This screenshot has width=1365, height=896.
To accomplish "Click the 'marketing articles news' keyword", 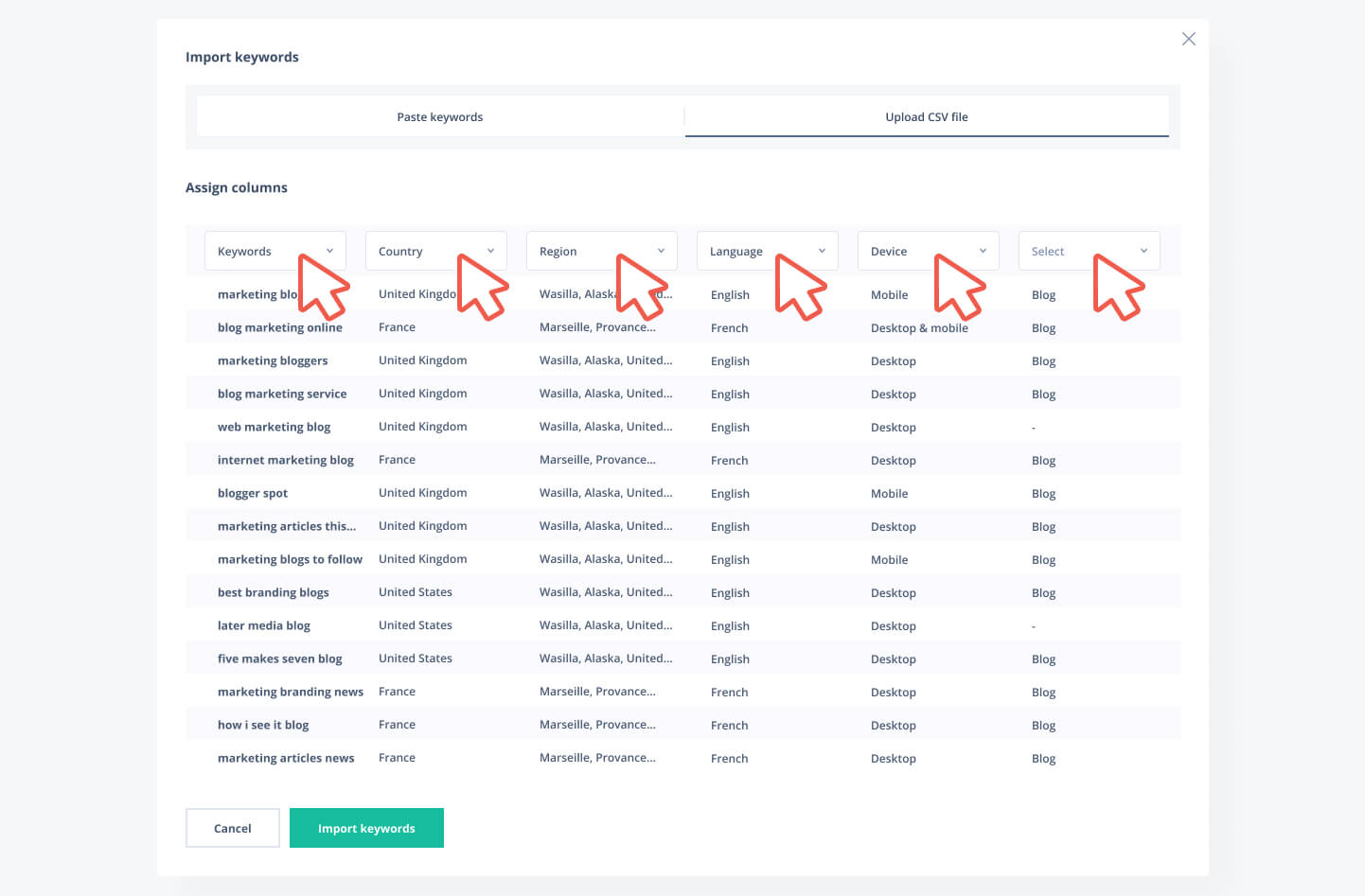I will coord(285,758).
